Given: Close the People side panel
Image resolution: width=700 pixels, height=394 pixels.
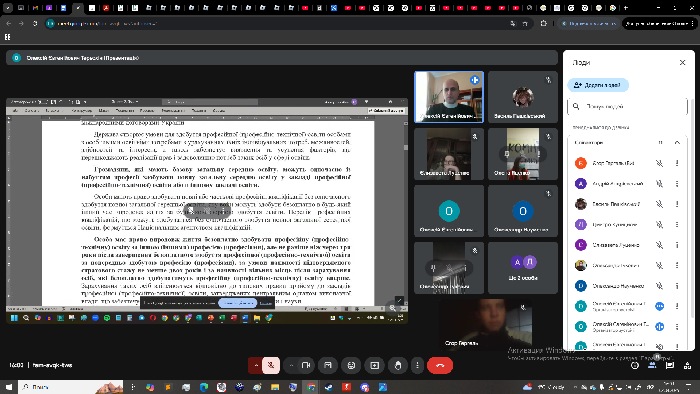Looking at the screenshot, I should (x=682, y=62).
